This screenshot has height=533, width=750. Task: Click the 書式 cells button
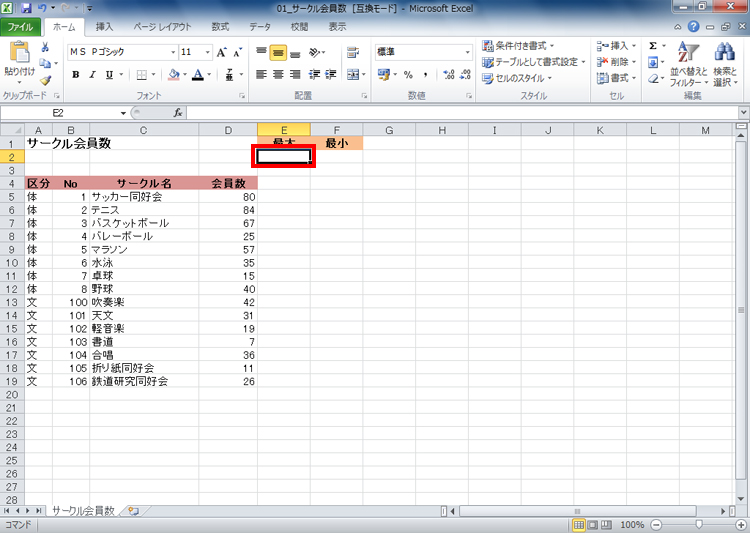point(617,78)
